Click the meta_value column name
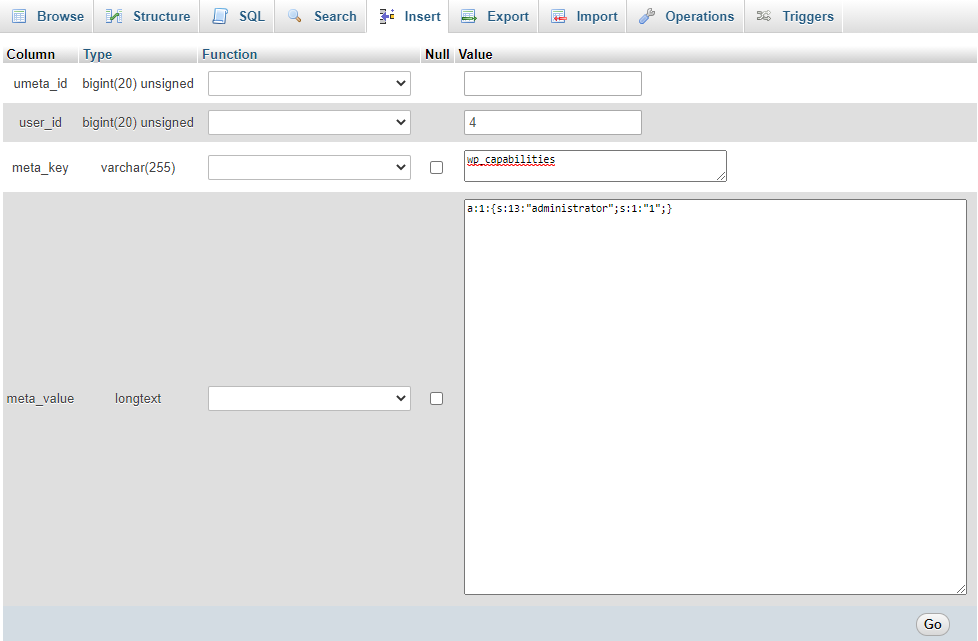Image resolution: width=978 pixels, height=641 pixels. tap(41, 398)
